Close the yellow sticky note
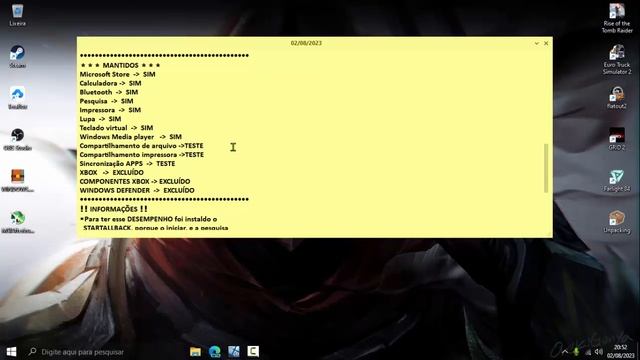This screenshot has width=640, height=360. tap(546, 43)
